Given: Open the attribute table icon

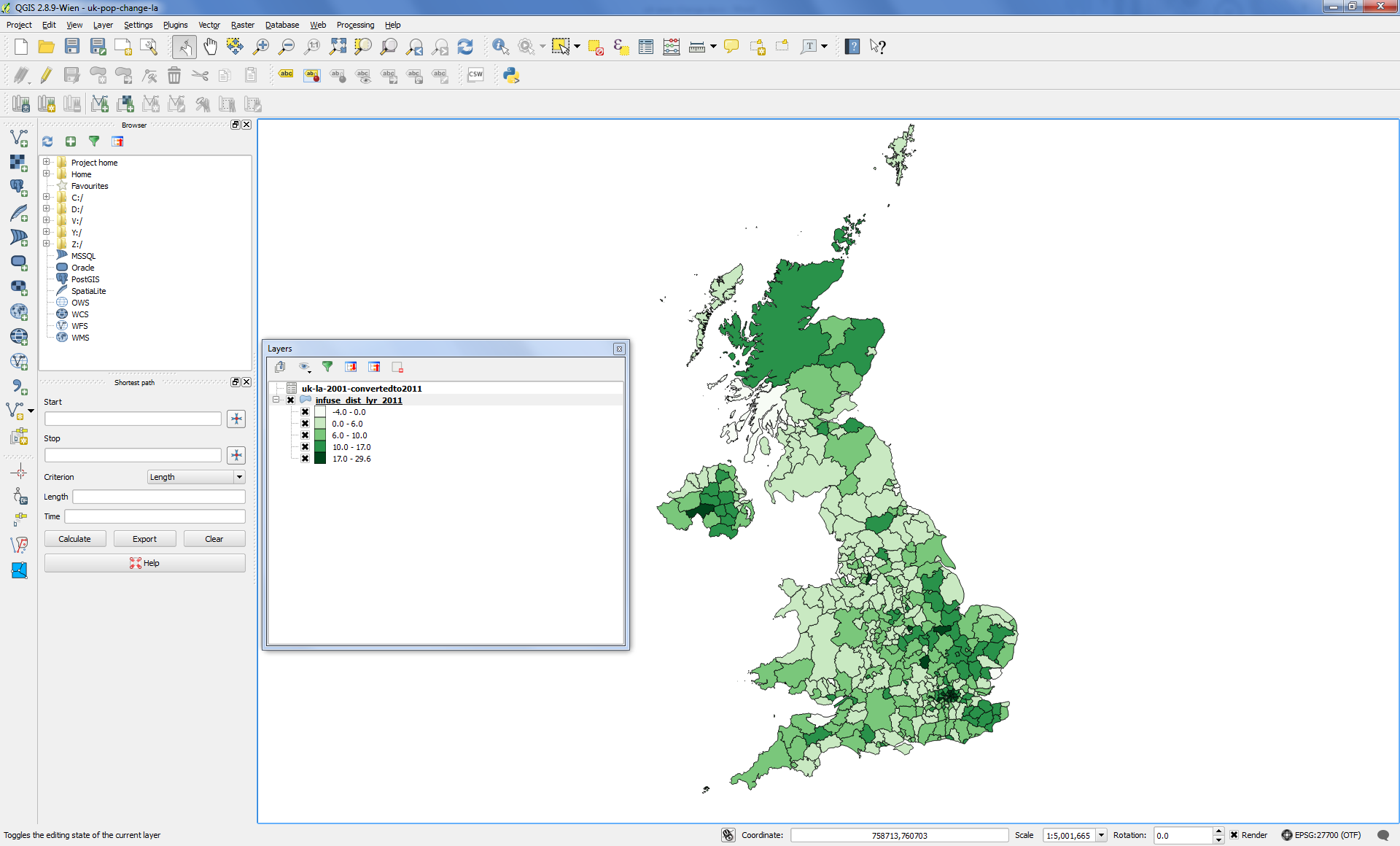Looking at the screenshot, I should pyautogui.click(x=645, y=46).
